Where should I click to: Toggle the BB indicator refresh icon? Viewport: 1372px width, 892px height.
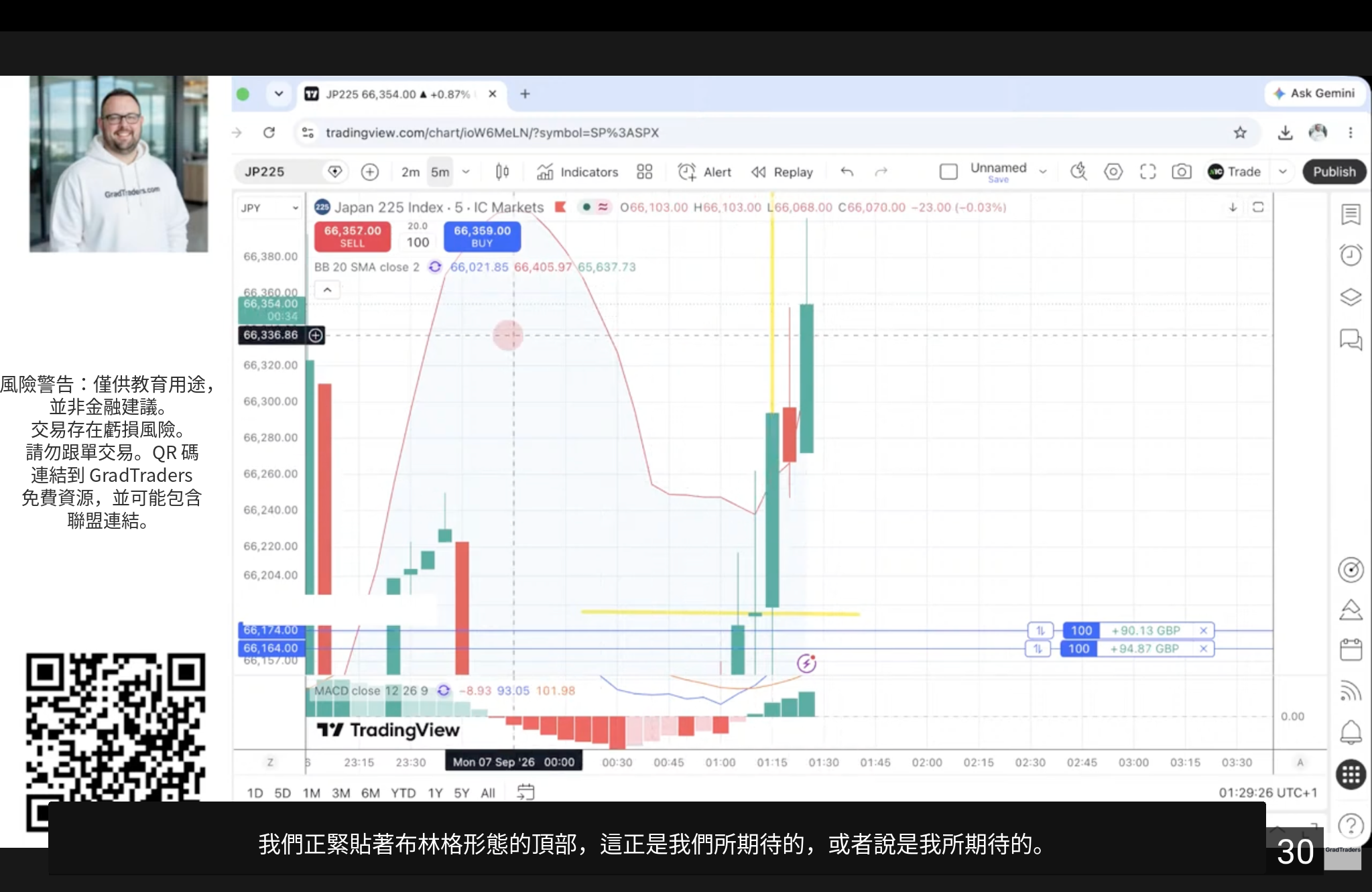[x=435, y=267]
